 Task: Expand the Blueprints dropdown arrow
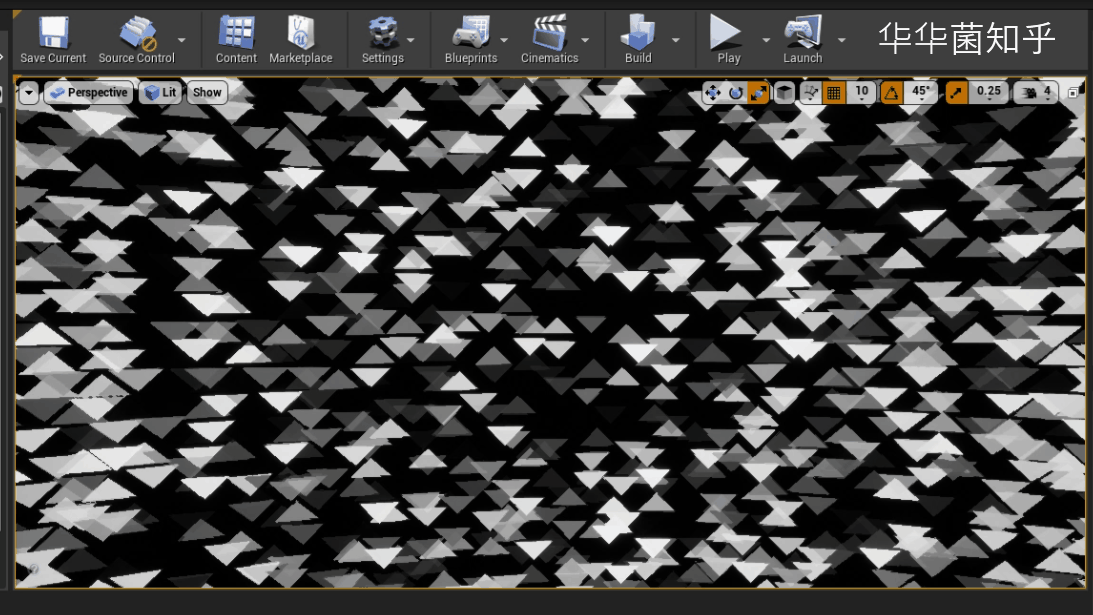point(504,40)
